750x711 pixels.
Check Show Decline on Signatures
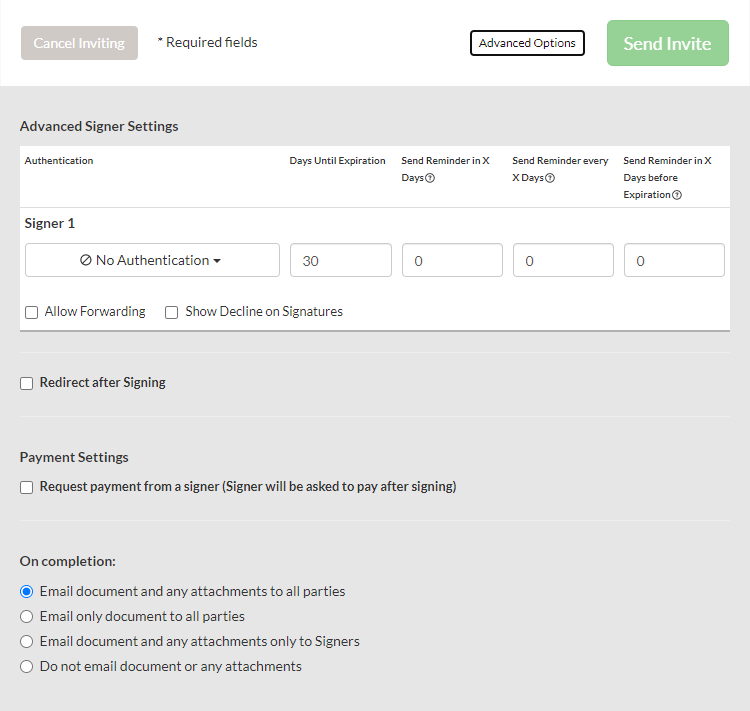pyautogui.click(x=172, y=312)
